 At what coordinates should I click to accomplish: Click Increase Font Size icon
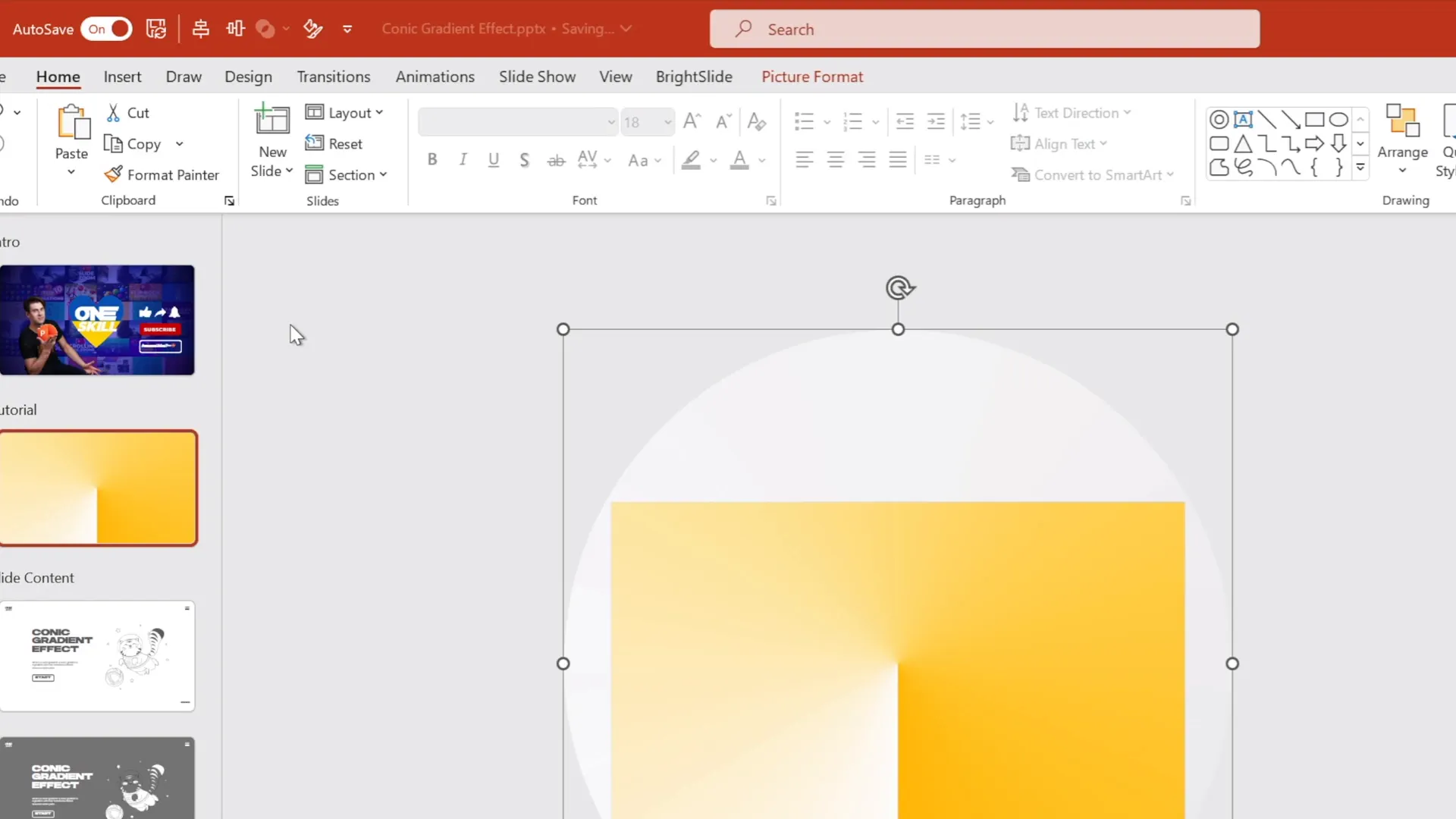(692, 121)
